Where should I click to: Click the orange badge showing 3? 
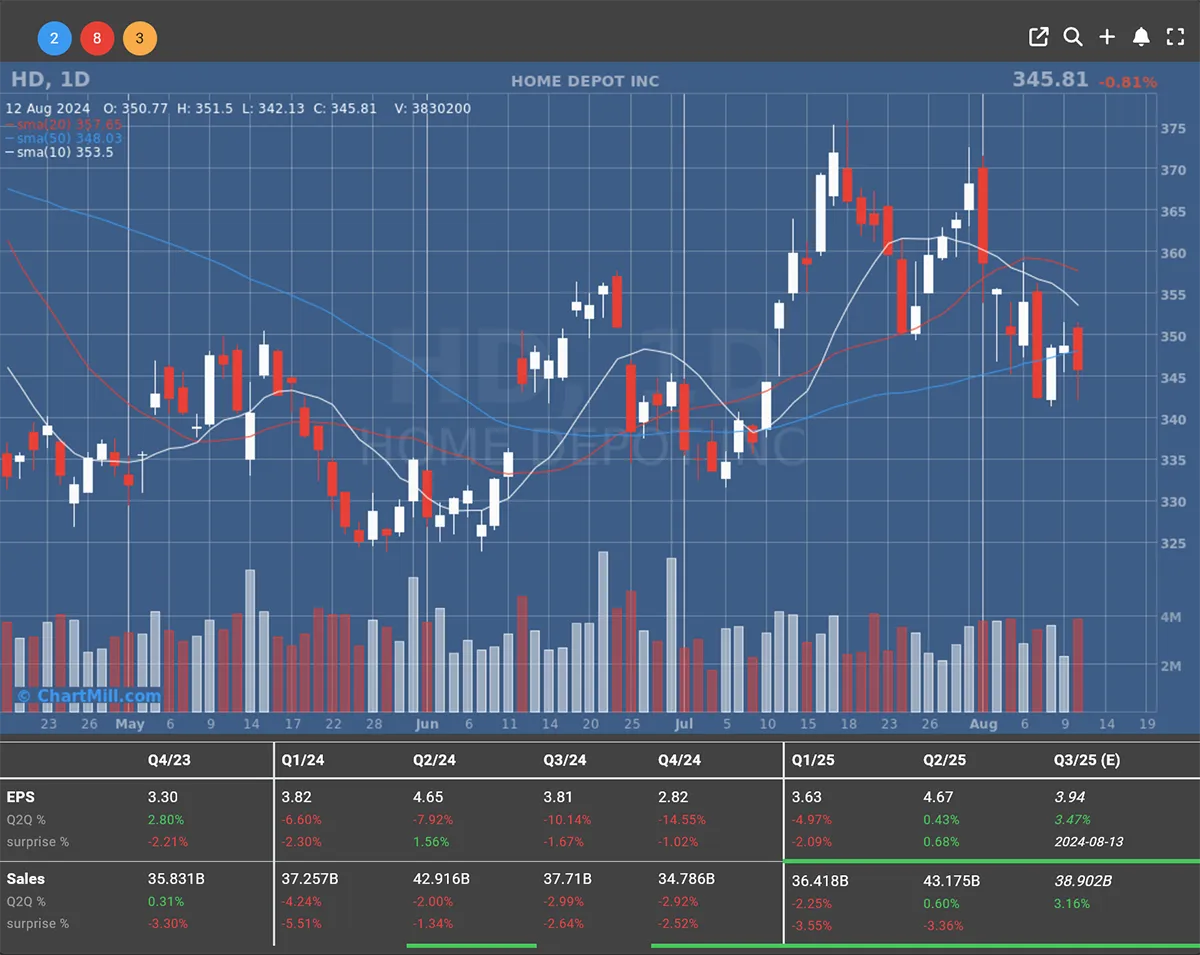click(x=140, y=39)
